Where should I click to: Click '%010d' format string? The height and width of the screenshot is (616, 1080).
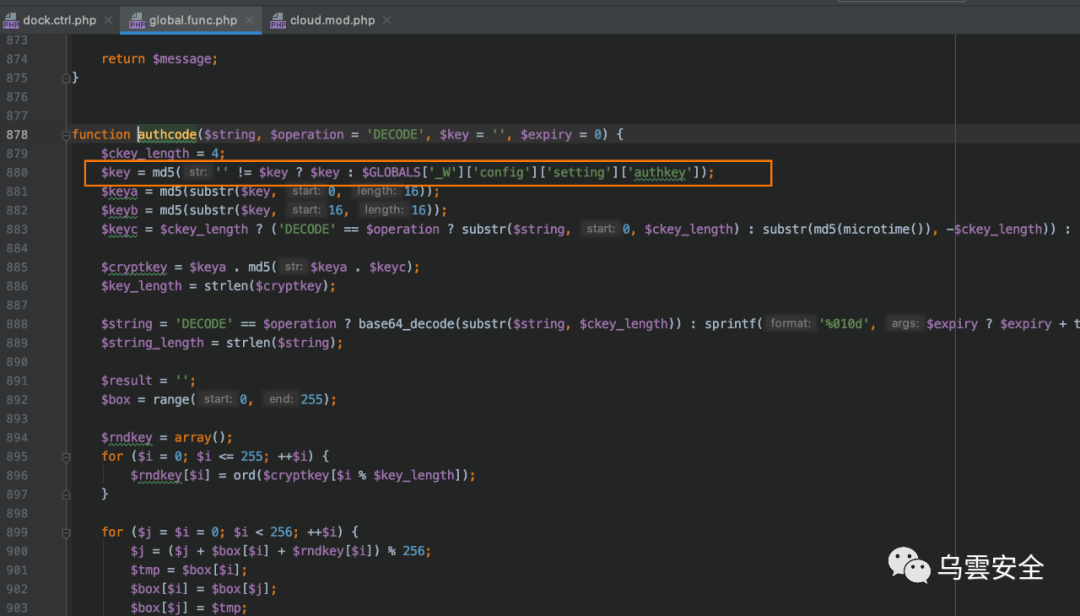[x=843, y=324]
